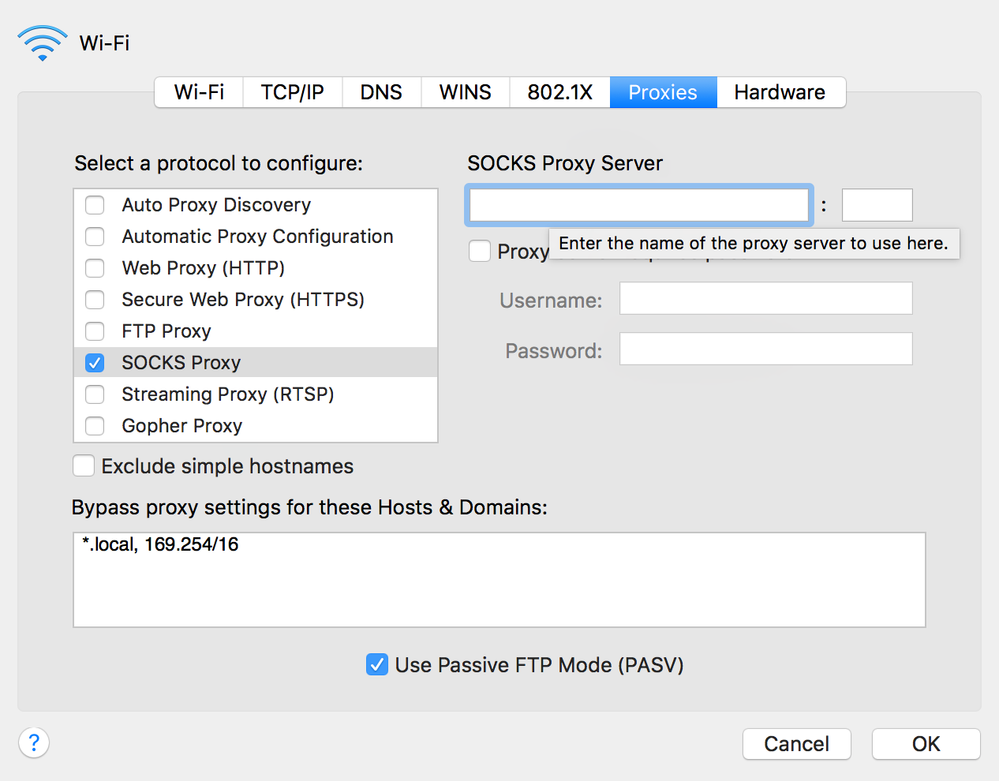Tick Secure Web Proxy (HTTPS) checkbox
Screen dimensions: 999x781
pyautogui.click(x=95, y=300)
